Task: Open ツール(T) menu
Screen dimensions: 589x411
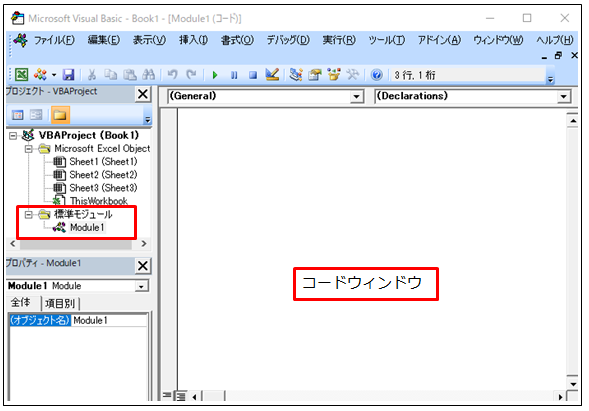Action: (387, 40)
